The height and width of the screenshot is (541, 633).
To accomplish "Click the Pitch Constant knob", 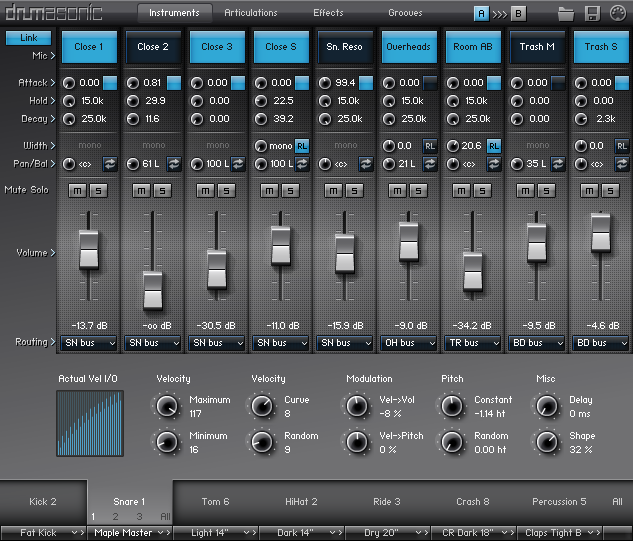I will click(x=452, y=406).
